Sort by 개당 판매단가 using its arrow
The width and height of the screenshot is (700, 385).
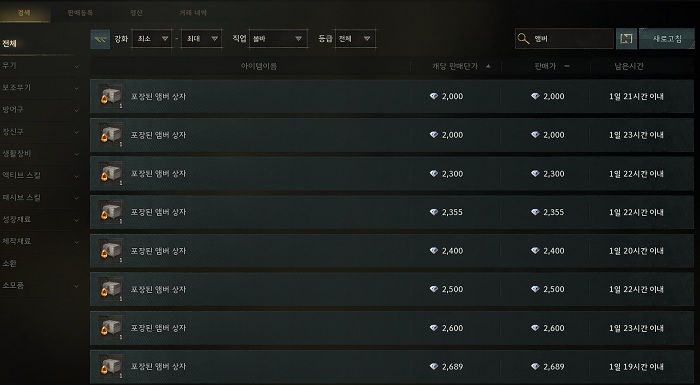488,66
